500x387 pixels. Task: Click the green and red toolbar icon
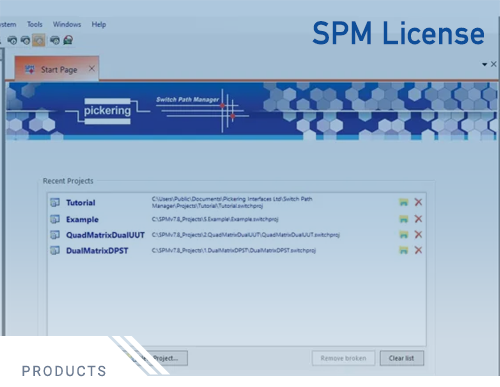pyautogui.click(x=68, y=40)
